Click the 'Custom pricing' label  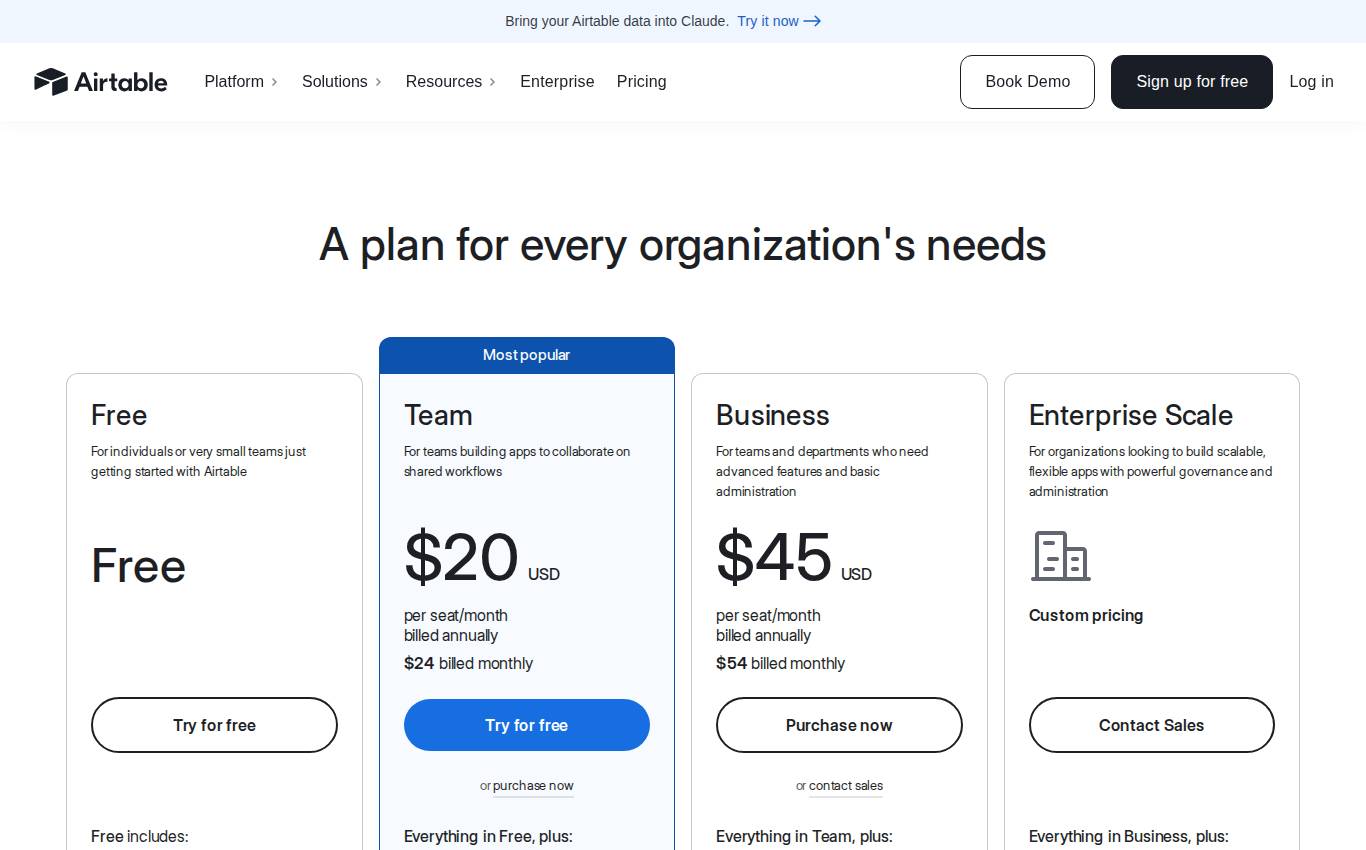(x=1086, y=615)
